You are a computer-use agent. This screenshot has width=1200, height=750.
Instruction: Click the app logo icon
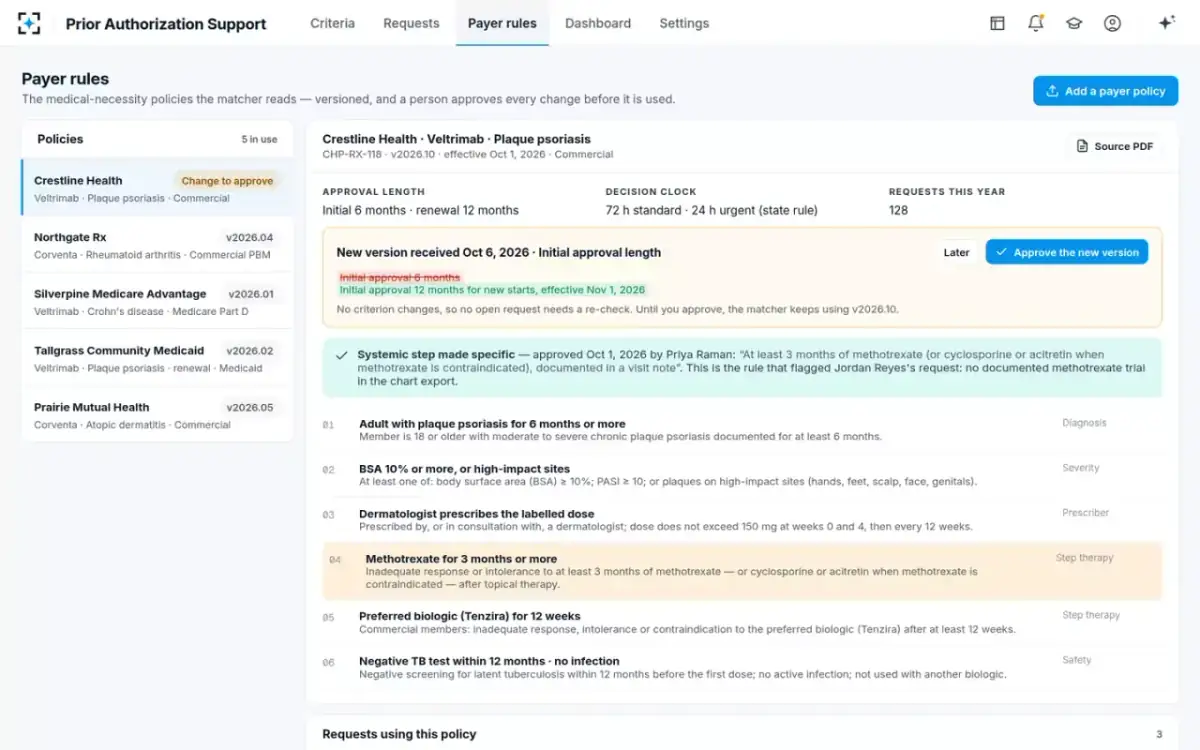(x=30, y=23)
